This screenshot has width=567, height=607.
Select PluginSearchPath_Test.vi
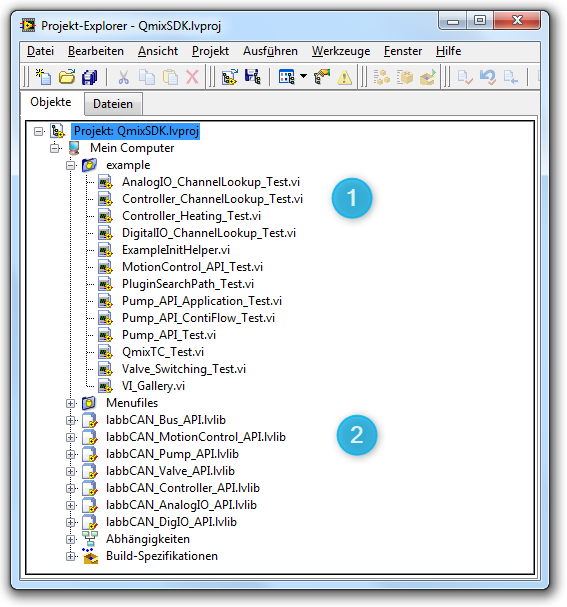coord(188,284)
